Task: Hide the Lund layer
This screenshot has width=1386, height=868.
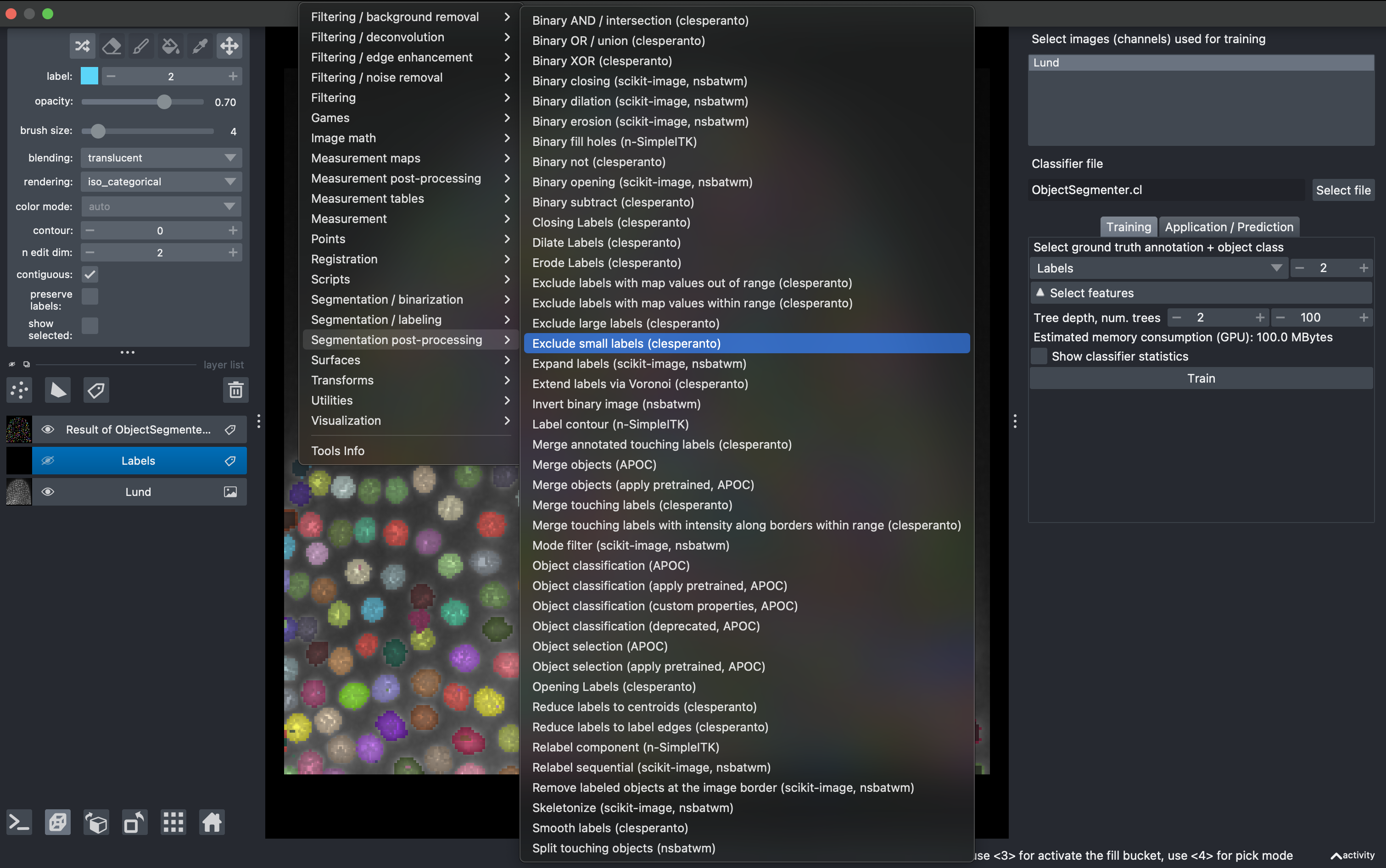Action: pyautogui.click(x=48, y=491)
